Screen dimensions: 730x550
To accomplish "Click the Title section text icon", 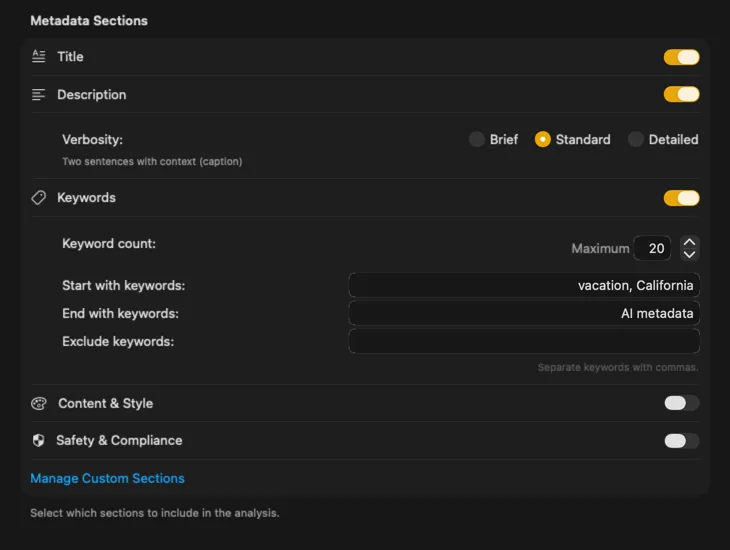I will (39, 56).
